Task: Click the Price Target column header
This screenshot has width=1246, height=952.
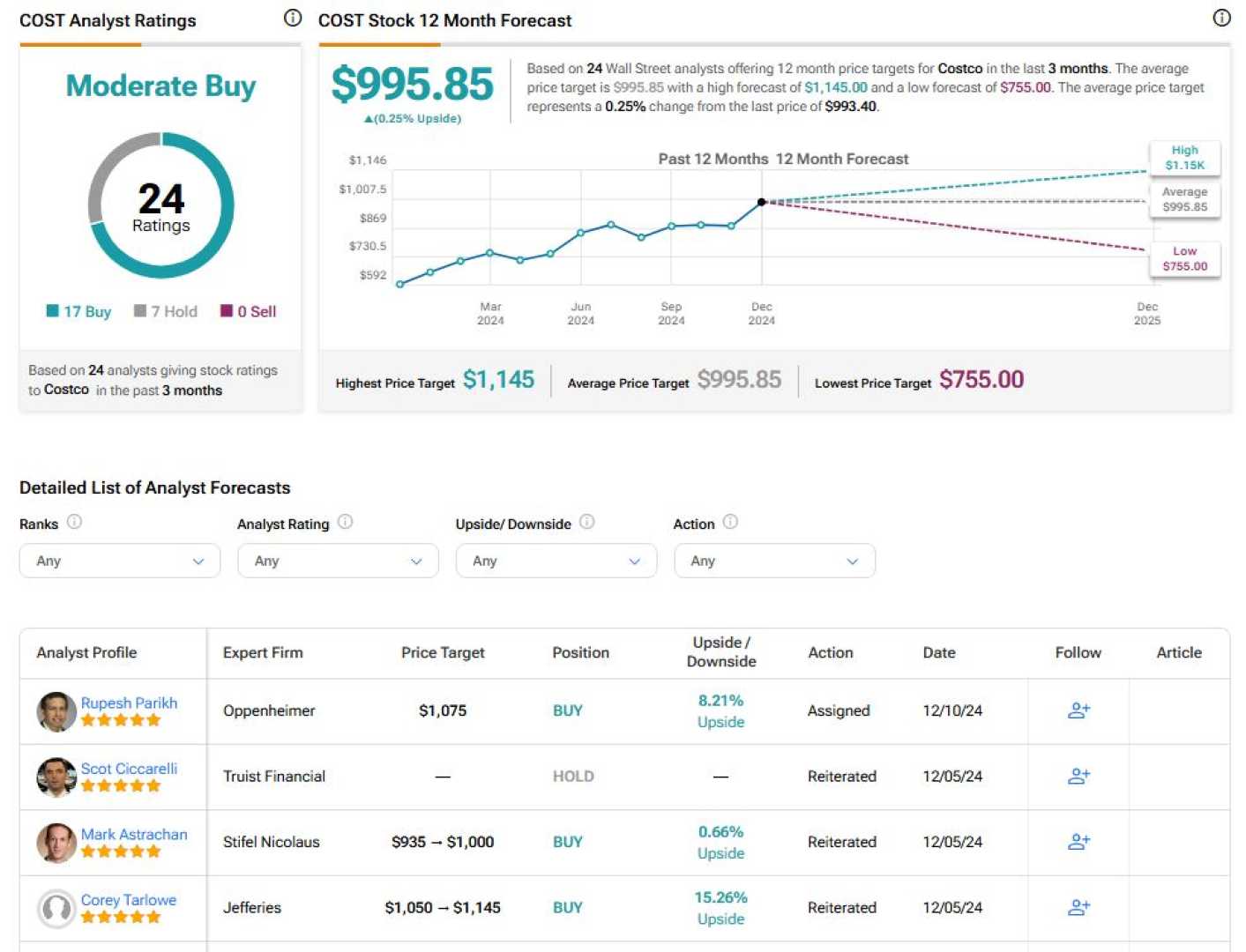Action: pos(443,652)
